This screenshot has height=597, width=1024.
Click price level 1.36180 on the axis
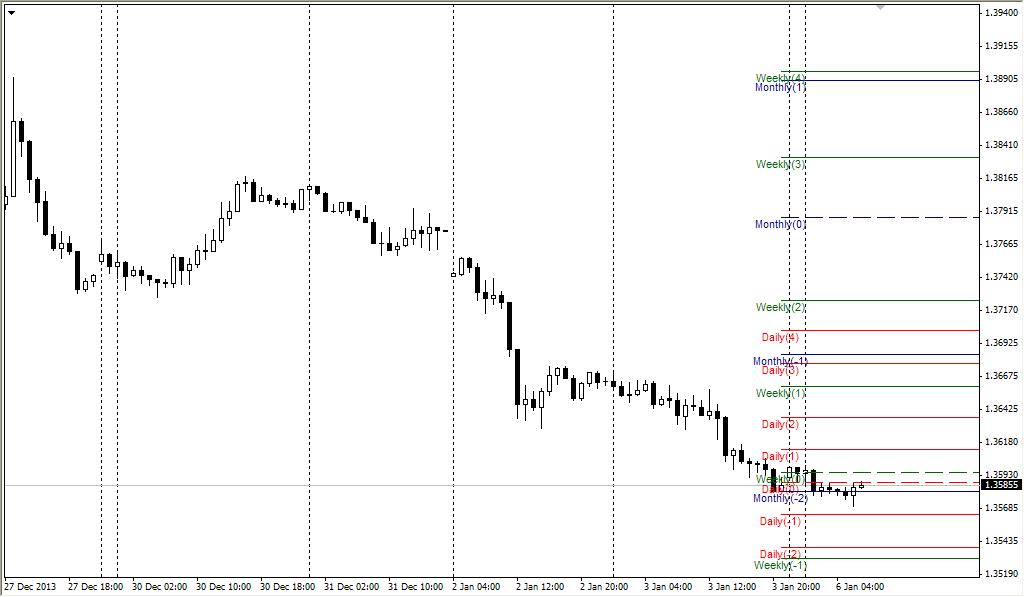tap(1001, 442)
